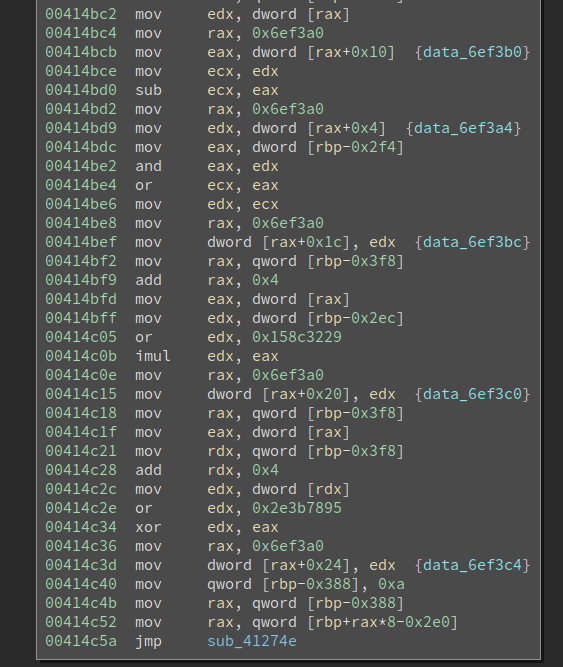Image resolution: width=563 pixels, height=667 pixels.
Task: Select address 00414be6
Action: (x=81, y=204)
